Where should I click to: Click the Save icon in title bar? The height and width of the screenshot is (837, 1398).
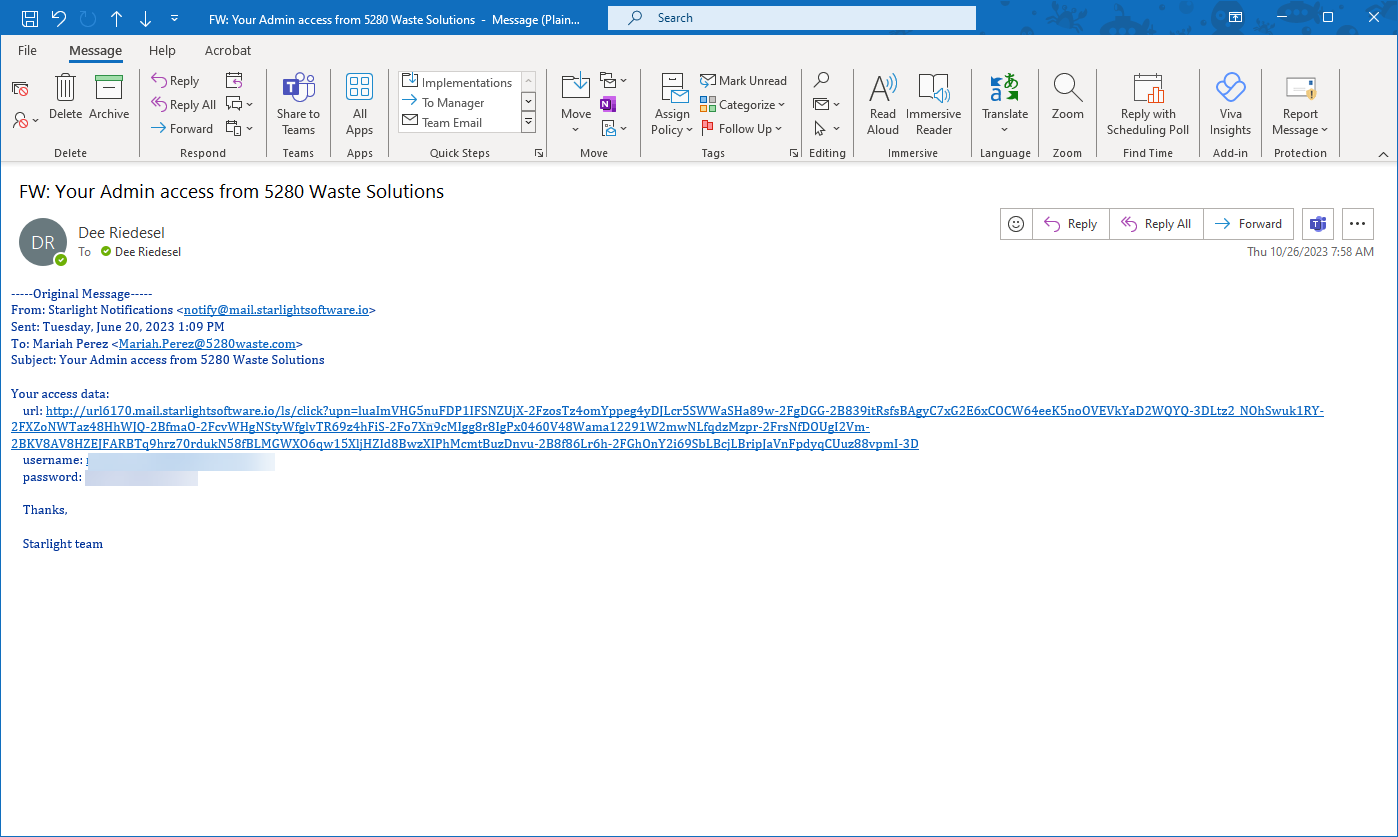coord(30,18)
